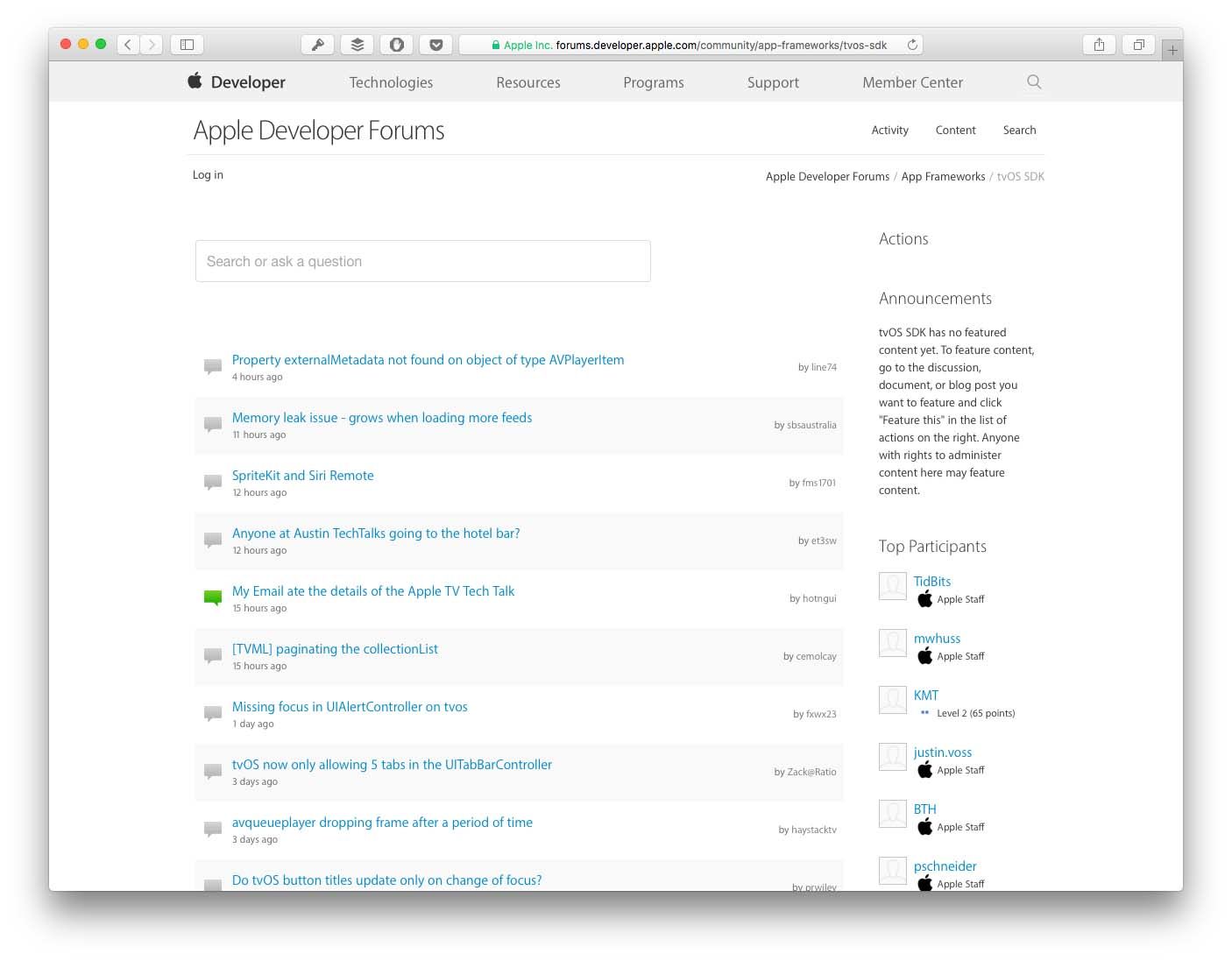
Task: Reload the page from address bar
Action: coord(912,45)
